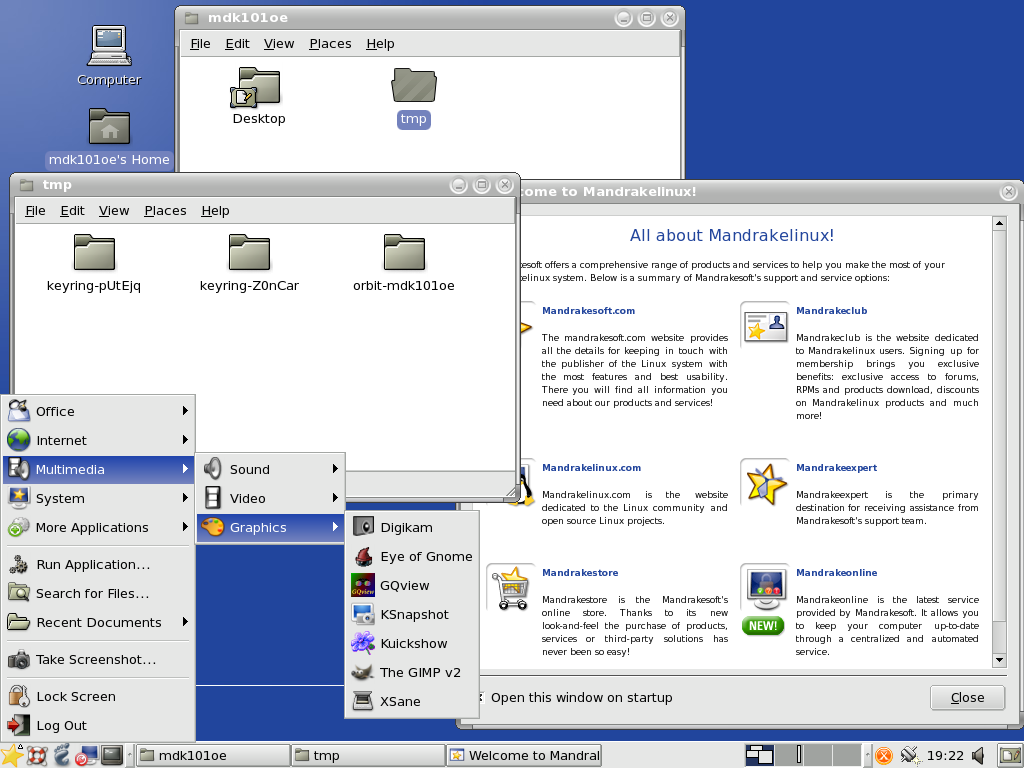
Task: Open Help menu in mdk101oe window
Action: (380, 44)
